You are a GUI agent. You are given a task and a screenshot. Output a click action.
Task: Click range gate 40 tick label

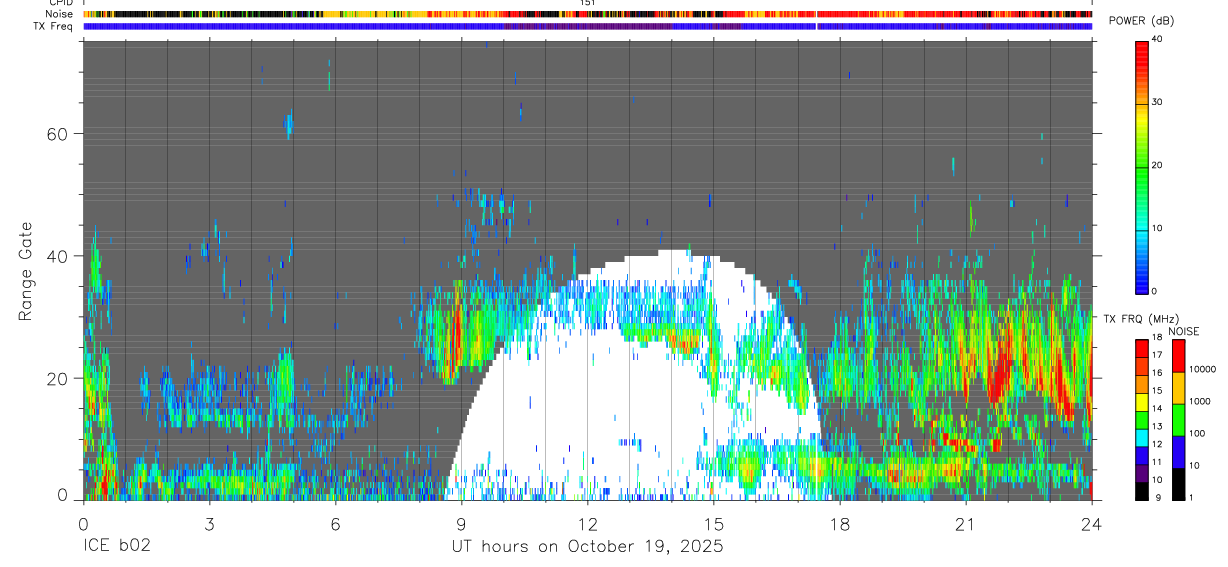(56, 256)
